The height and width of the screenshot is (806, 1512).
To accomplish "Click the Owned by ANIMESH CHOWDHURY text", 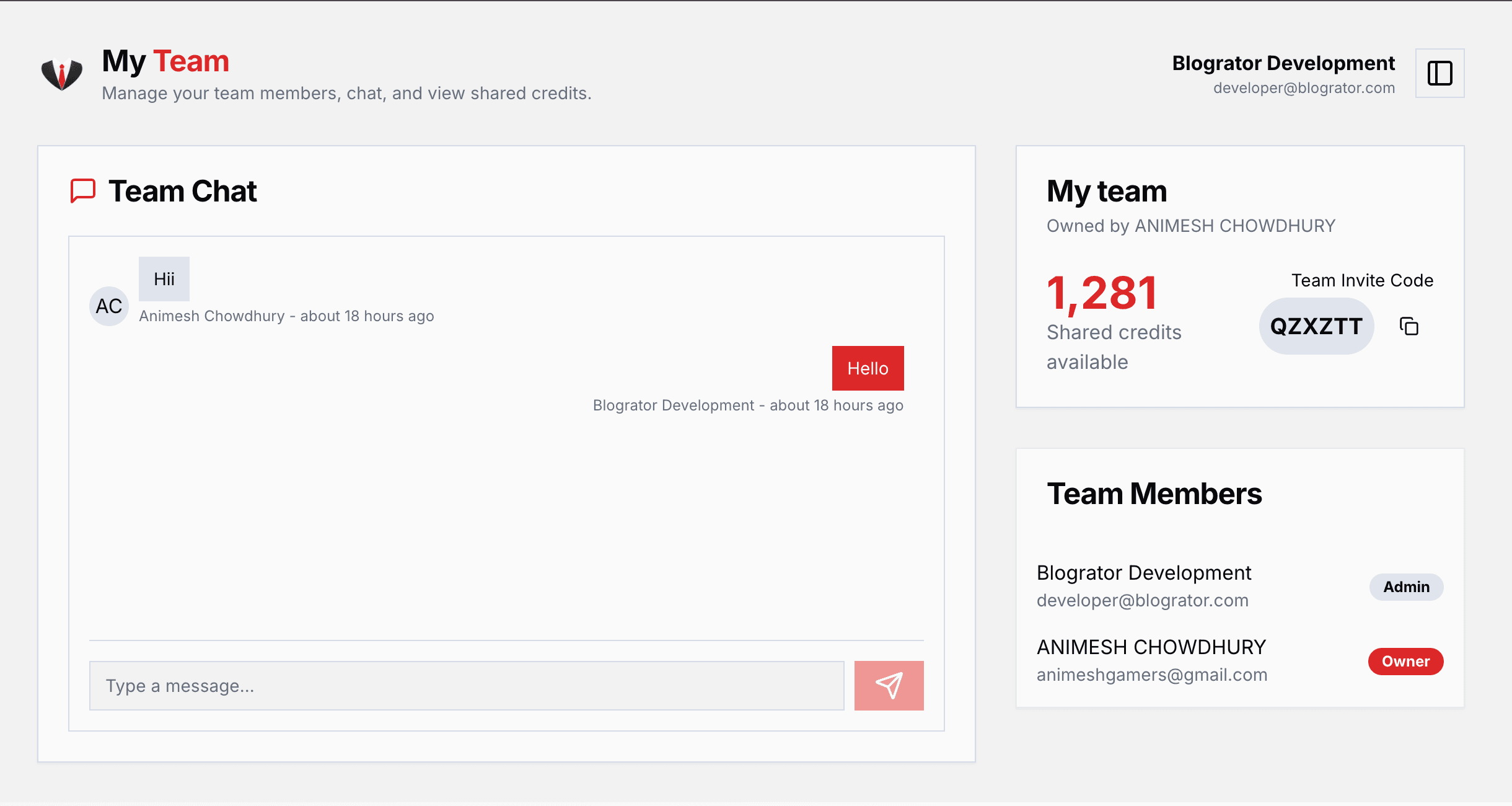I will click(x=1190, y=226).
